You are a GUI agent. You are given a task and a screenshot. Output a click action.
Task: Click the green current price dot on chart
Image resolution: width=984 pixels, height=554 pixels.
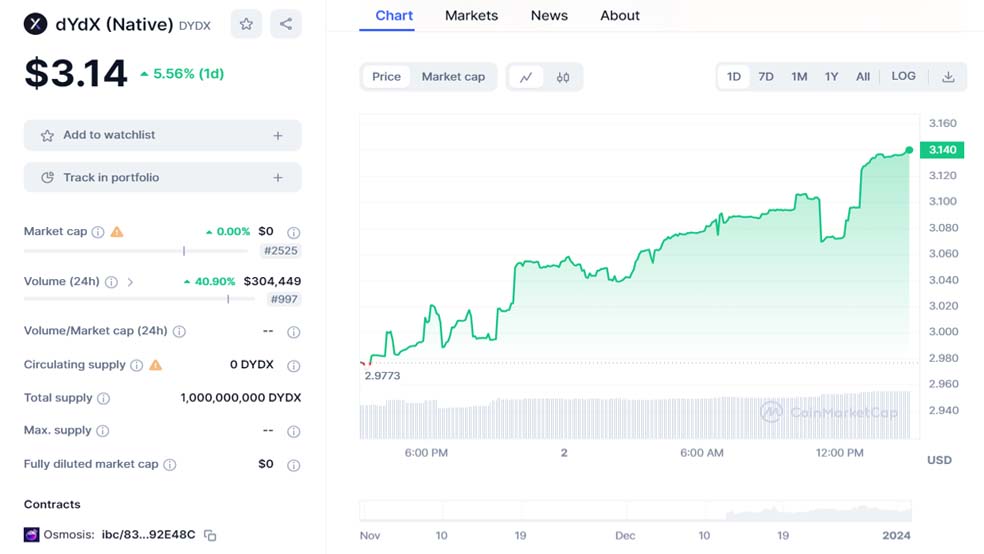pos(909,150)
